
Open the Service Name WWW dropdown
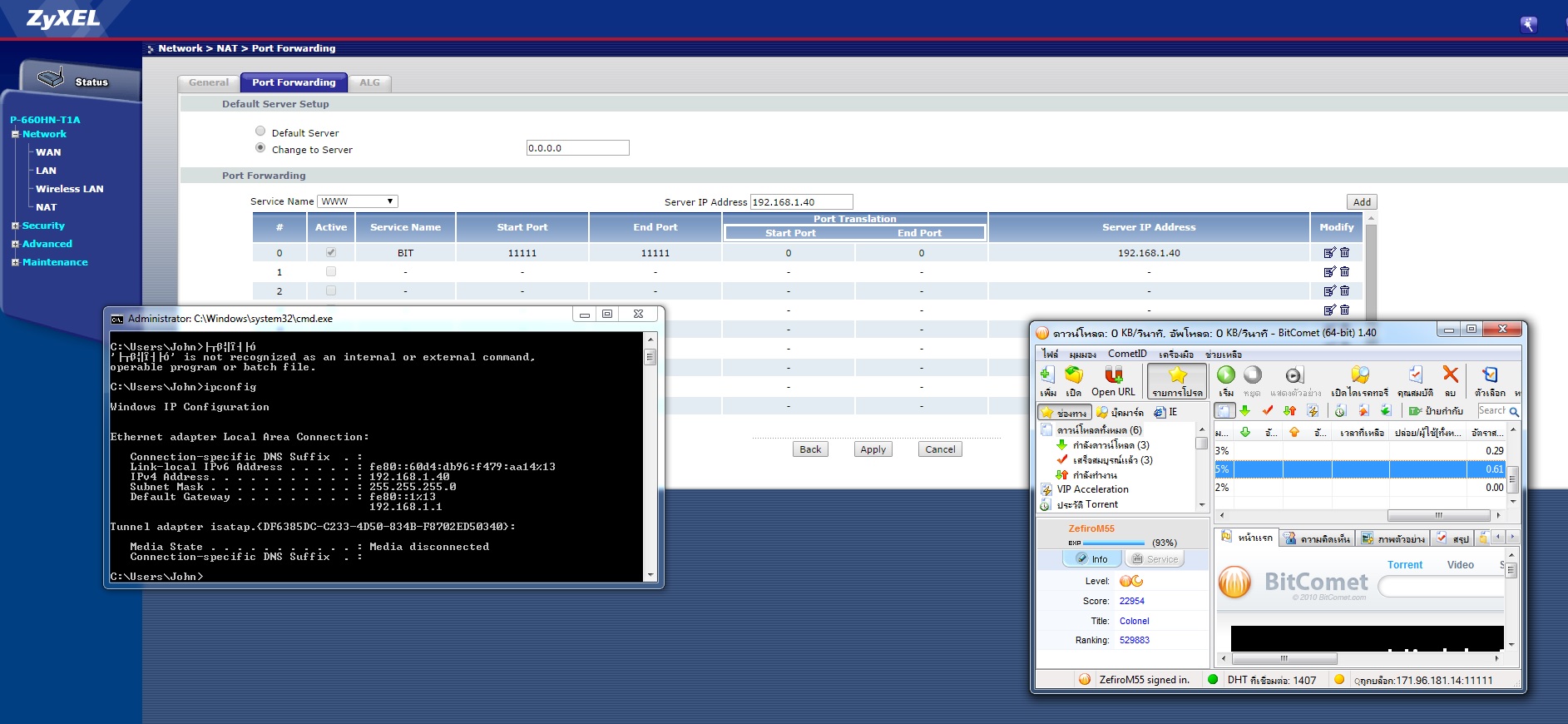click(x=358, y=201)
